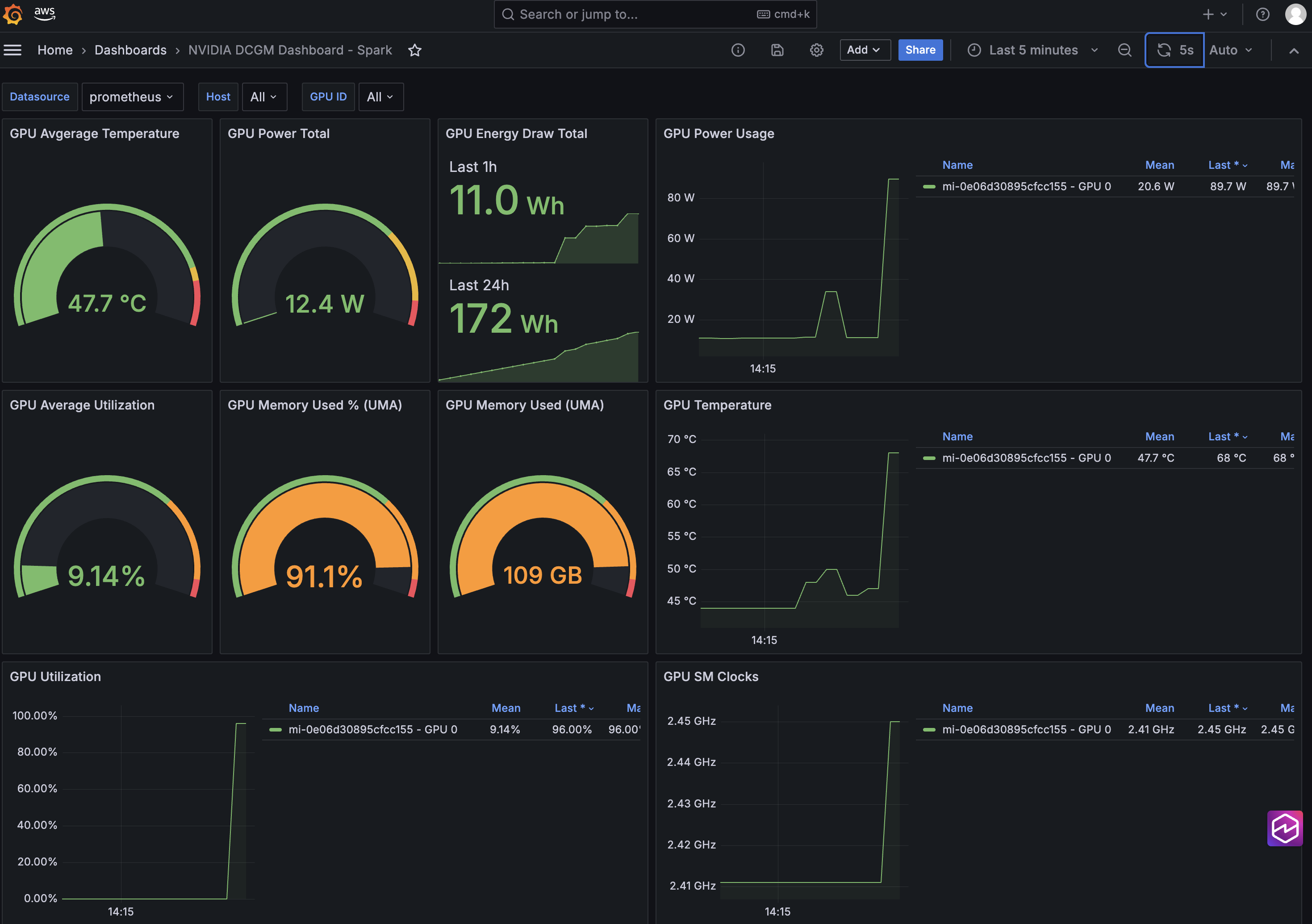Open the help question mark icon

(1262, 14)
